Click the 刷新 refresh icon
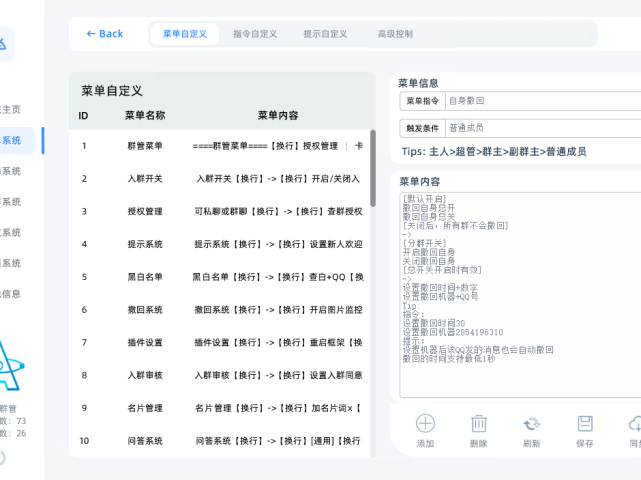641x480 pixels. tap(531, 424)
